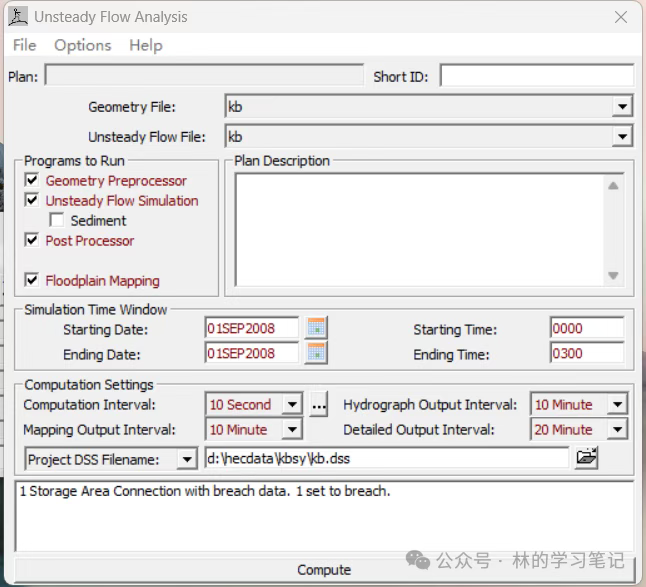Expand the Geometry File dropdown
Viewport: 646px width, 587px height.
[x=622, y=107]
